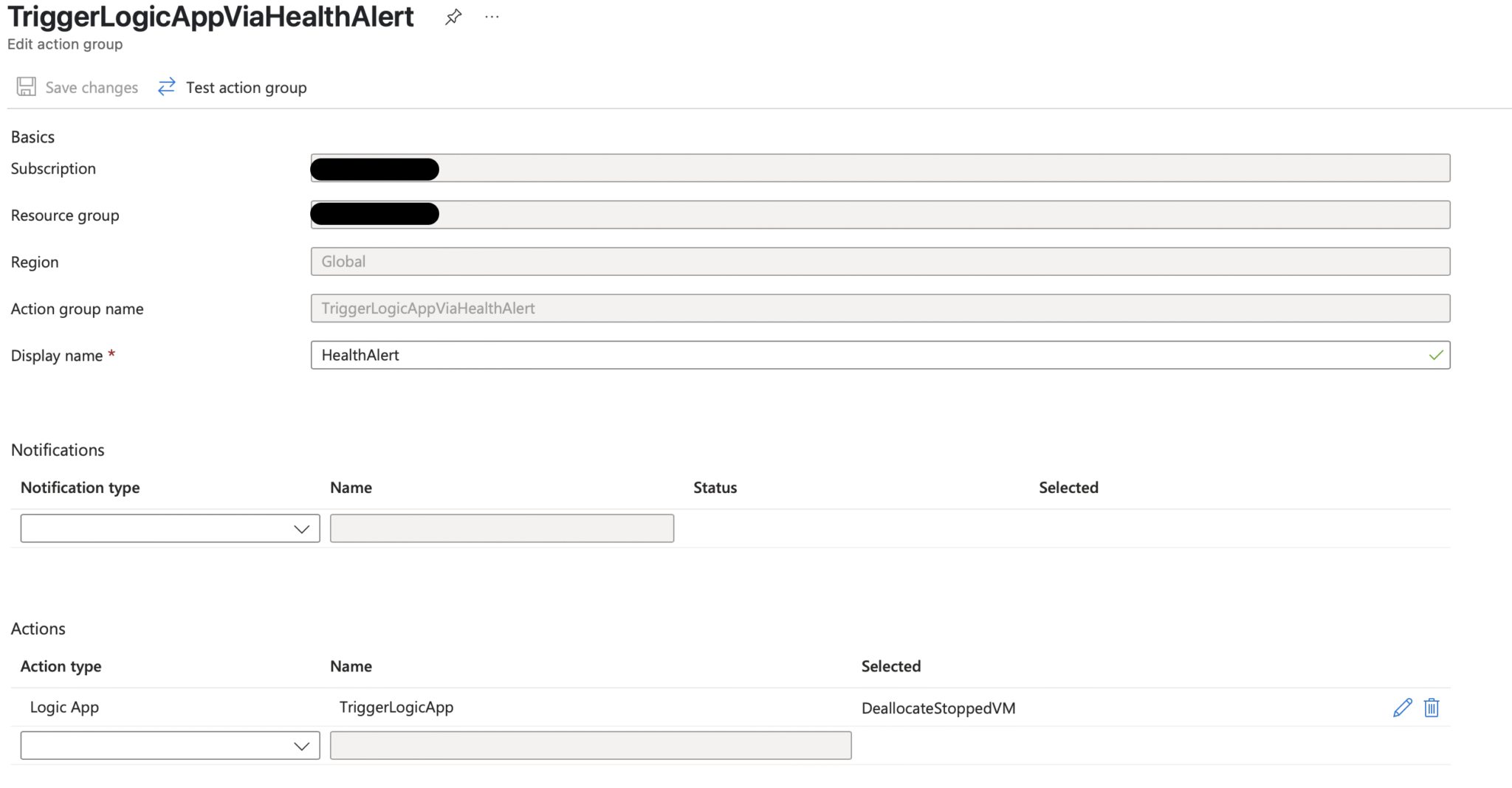Screen dimensions: 1512x788
Task: Click the TriggerLogicApp name cell
Action: pyautogui.click(x=396, y=707)
